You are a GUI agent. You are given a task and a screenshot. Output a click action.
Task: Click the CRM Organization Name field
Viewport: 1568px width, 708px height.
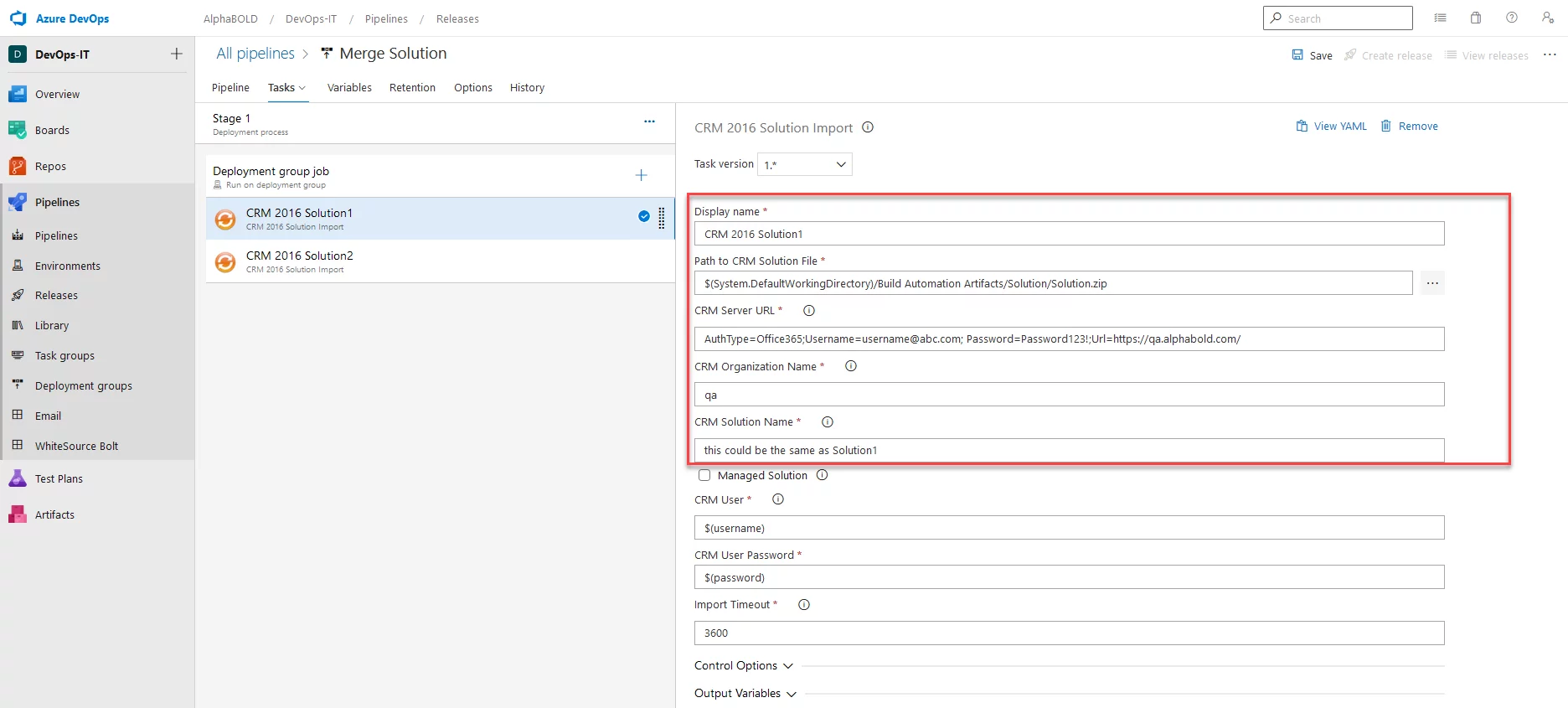pos(1069,395)
